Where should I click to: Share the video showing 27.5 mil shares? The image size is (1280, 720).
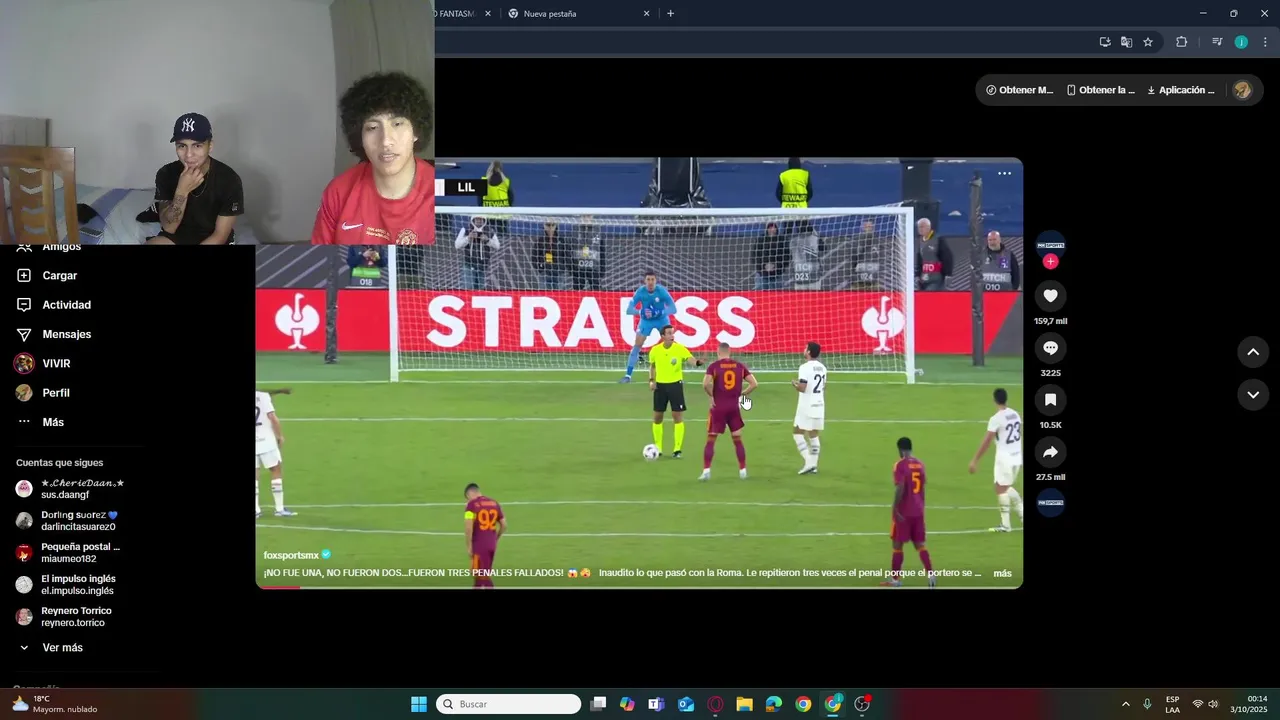point(1050,452)
